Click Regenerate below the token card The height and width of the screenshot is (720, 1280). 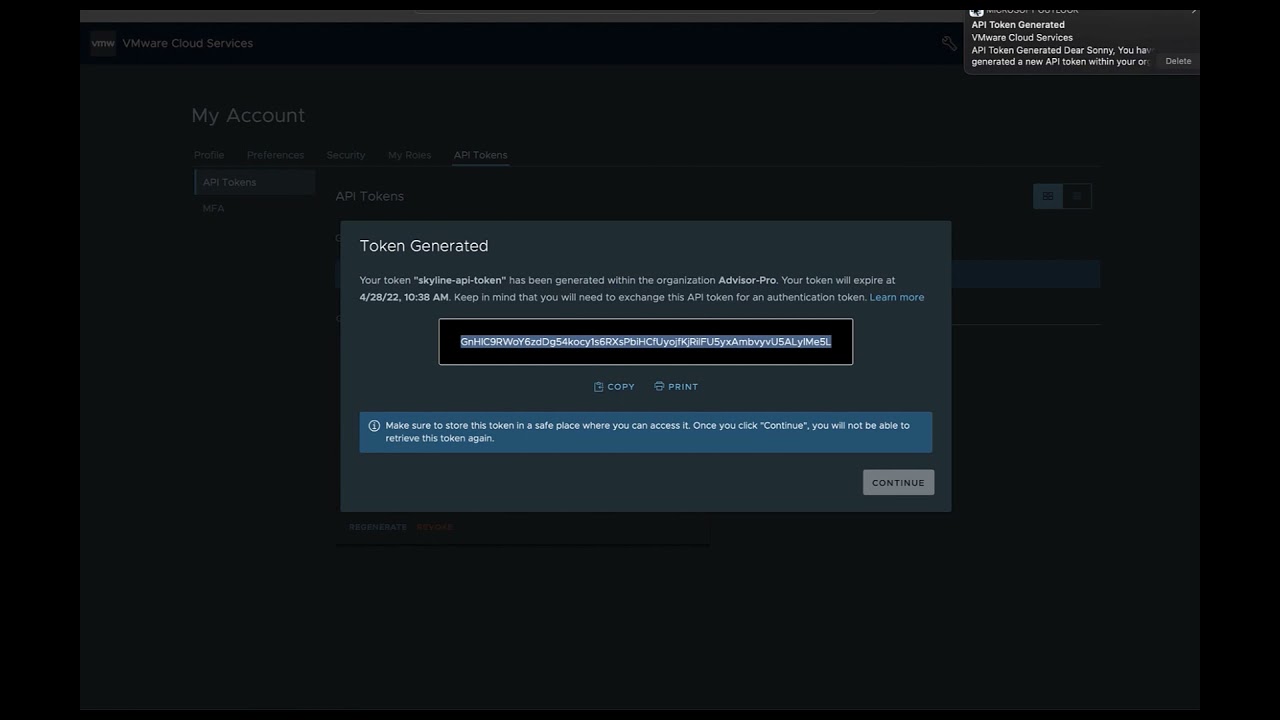click(x=378, y=527)
